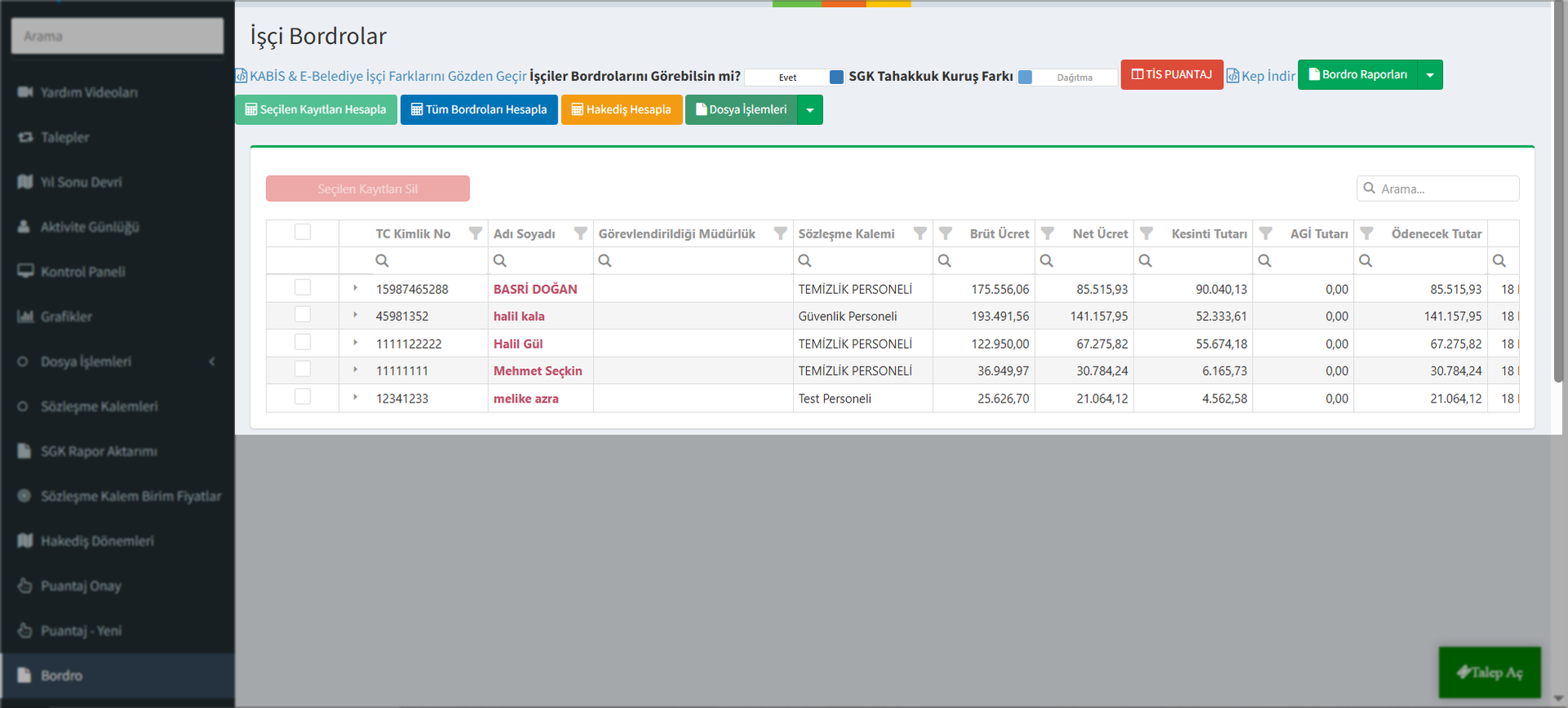Click the Aktivite Günlüğü user icon
The image size is (1568, 708).
(24, 227)
